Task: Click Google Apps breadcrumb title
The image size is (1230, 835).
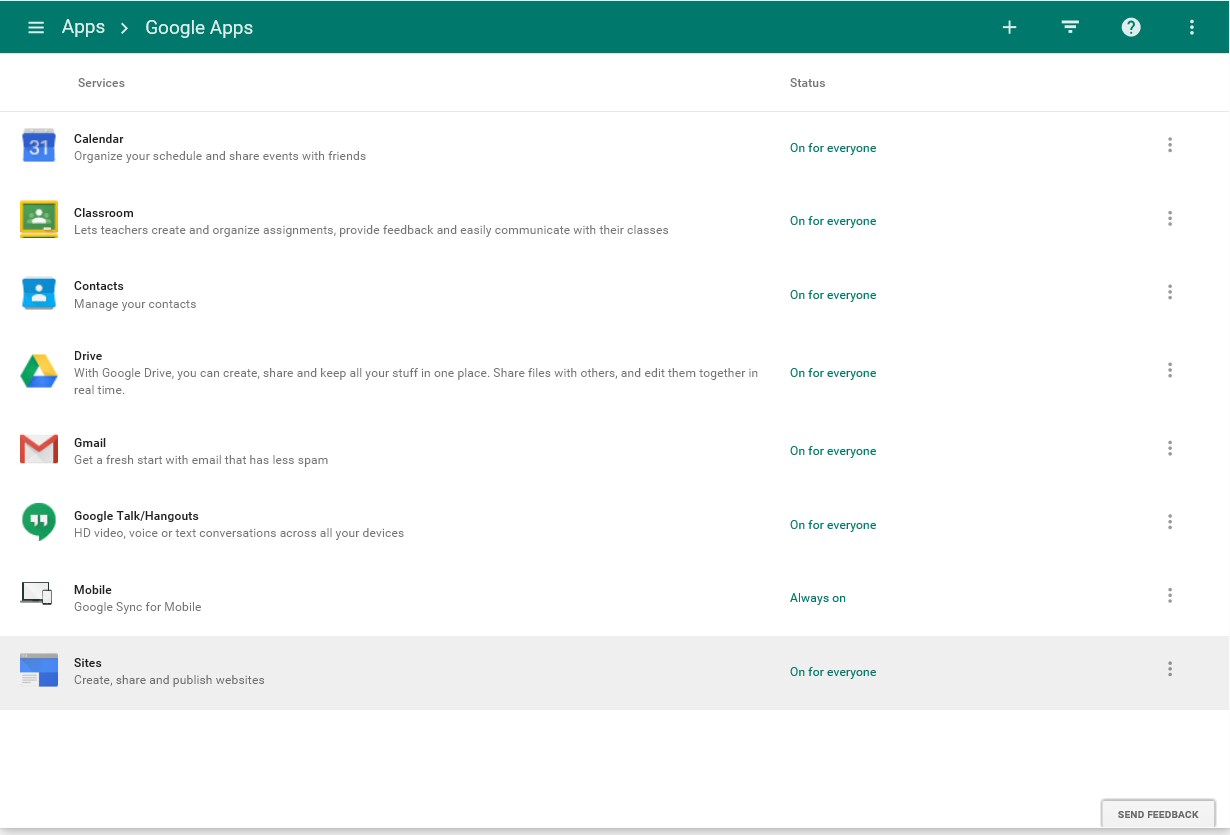Action: tap(199, 28)
